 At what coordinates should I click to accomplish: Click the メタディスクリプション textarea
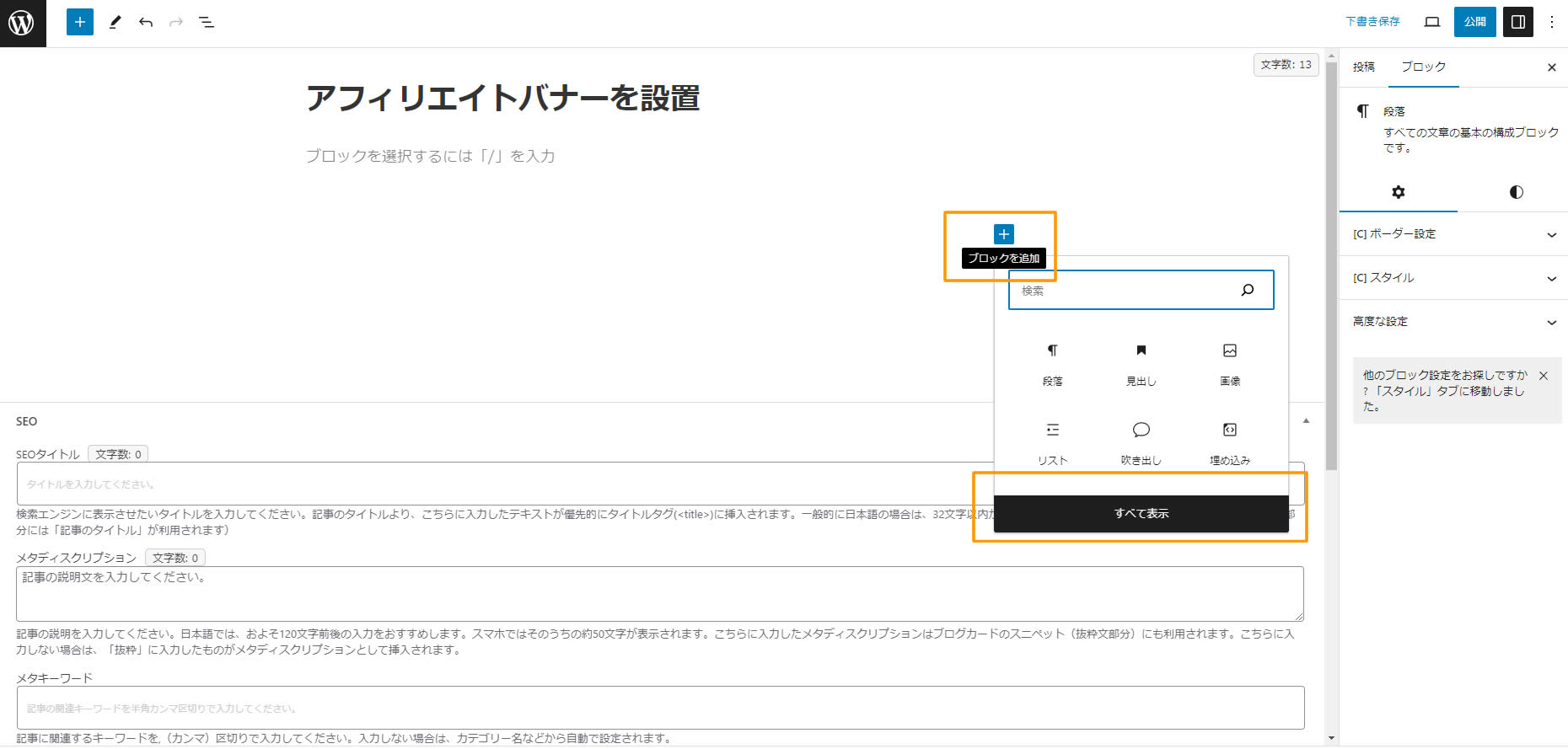[660, 594]
